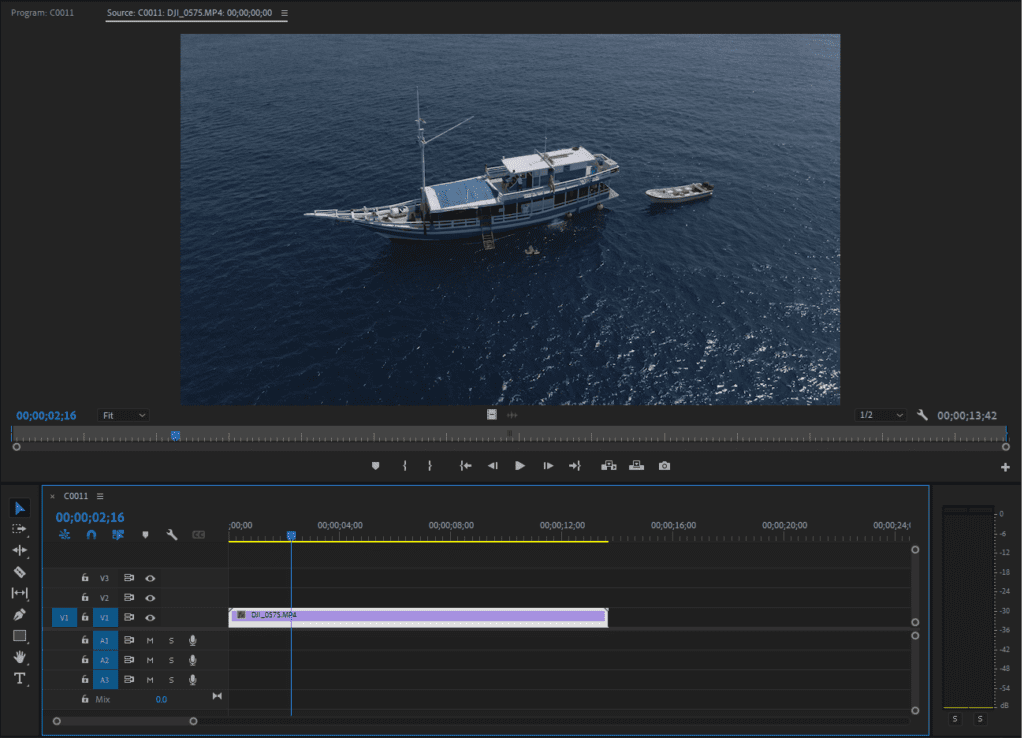
Task: Select the C0011 timeline tab
Action: (x=76, y=496)
